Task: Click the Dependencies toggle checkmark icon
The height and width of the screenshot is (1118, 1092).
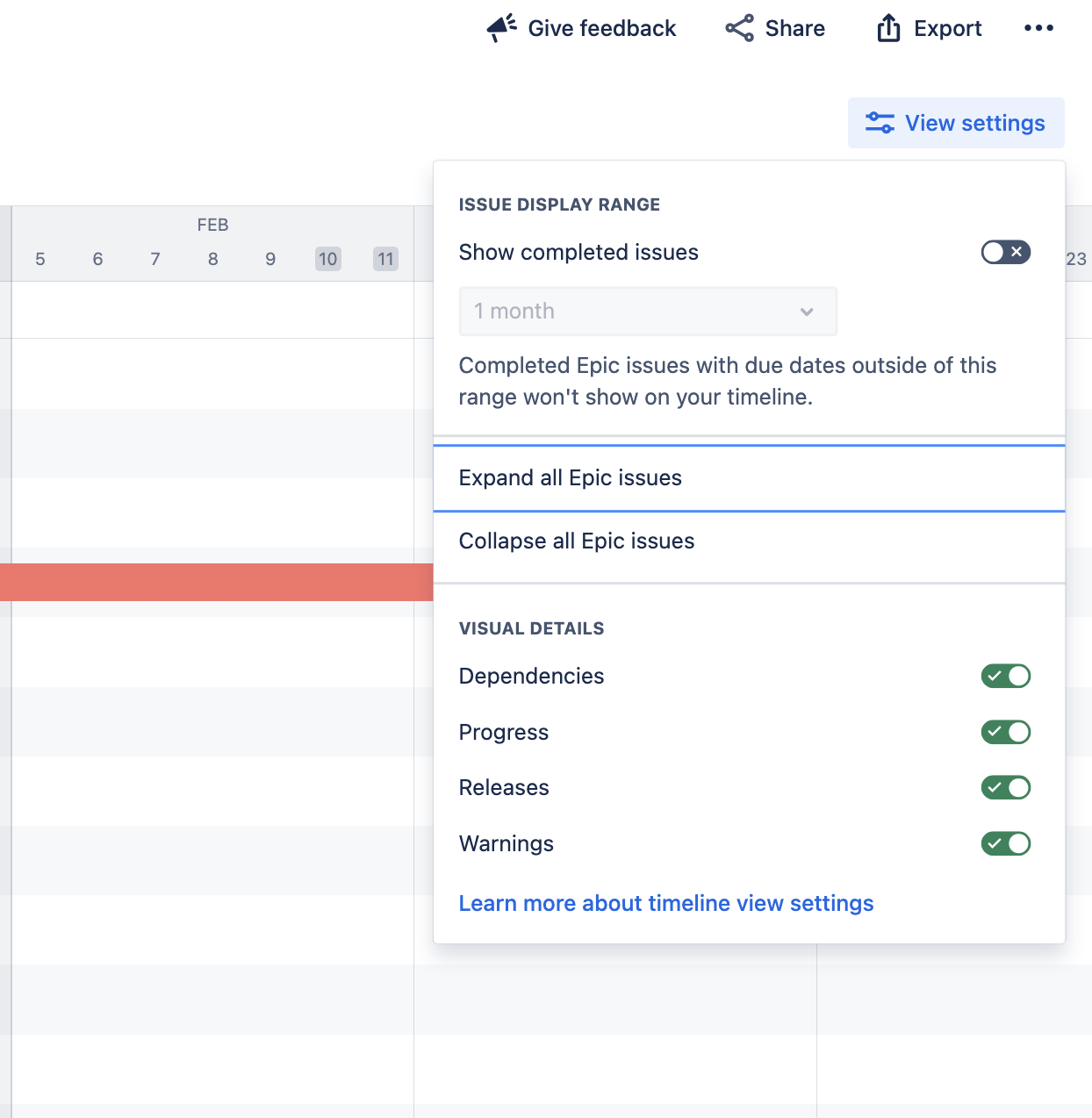Action: point(995,676)
